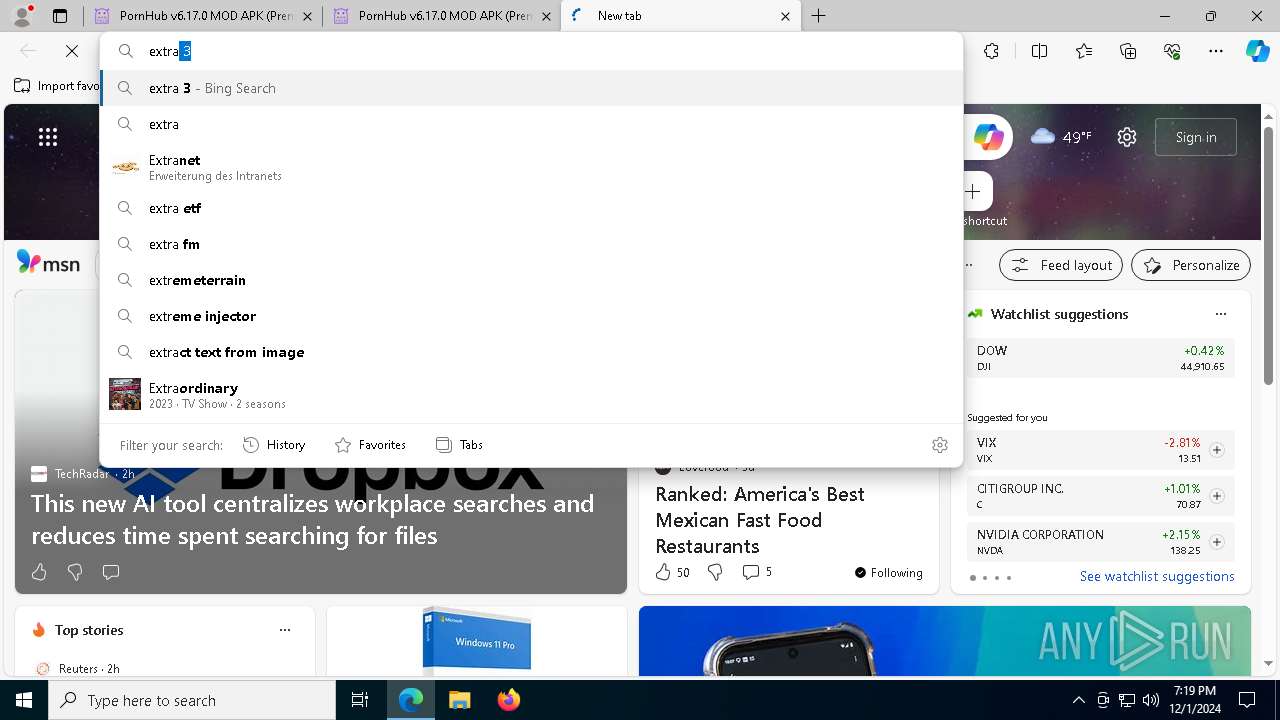Filter search by History
Image resolution: width=1280 pixels, height=720 pixels.
pyautogui.click(x=274, y=445)
